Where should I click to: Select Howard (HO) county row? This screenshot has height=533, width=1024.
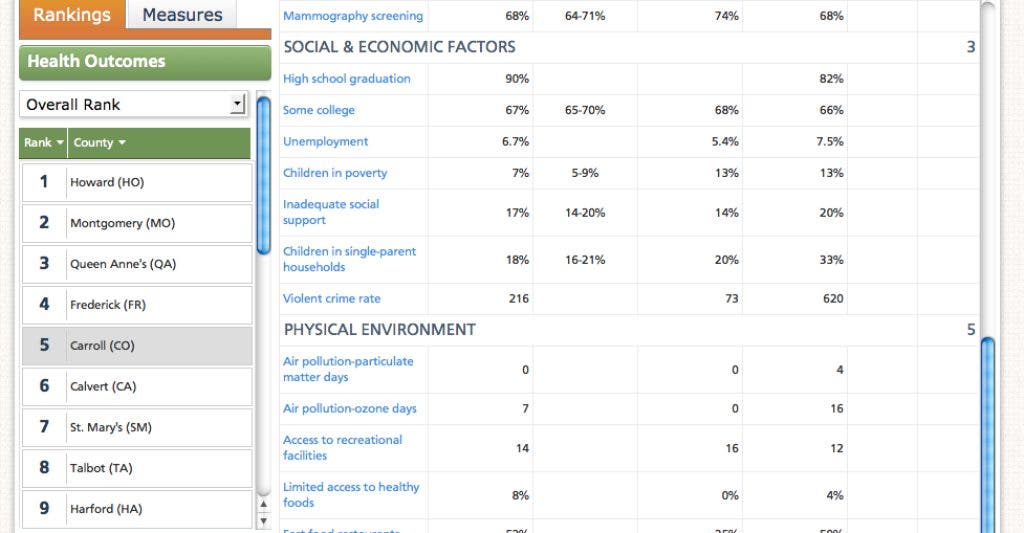137,182
